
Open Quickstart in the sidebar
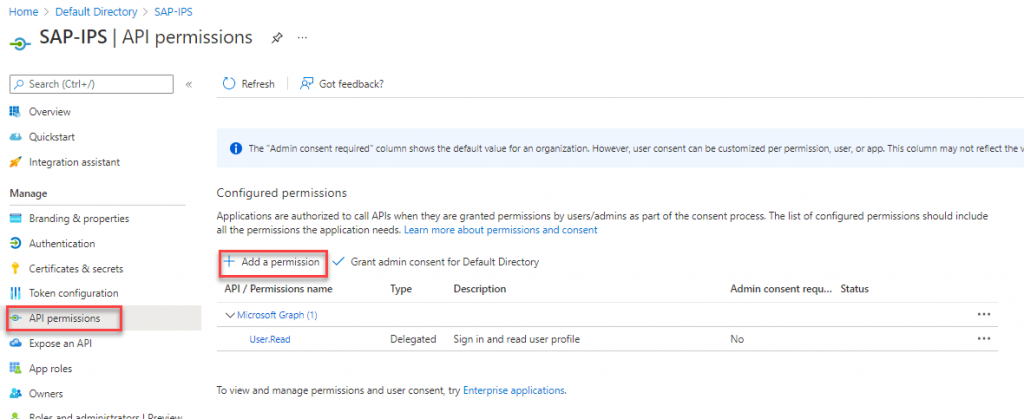point(52,137)
